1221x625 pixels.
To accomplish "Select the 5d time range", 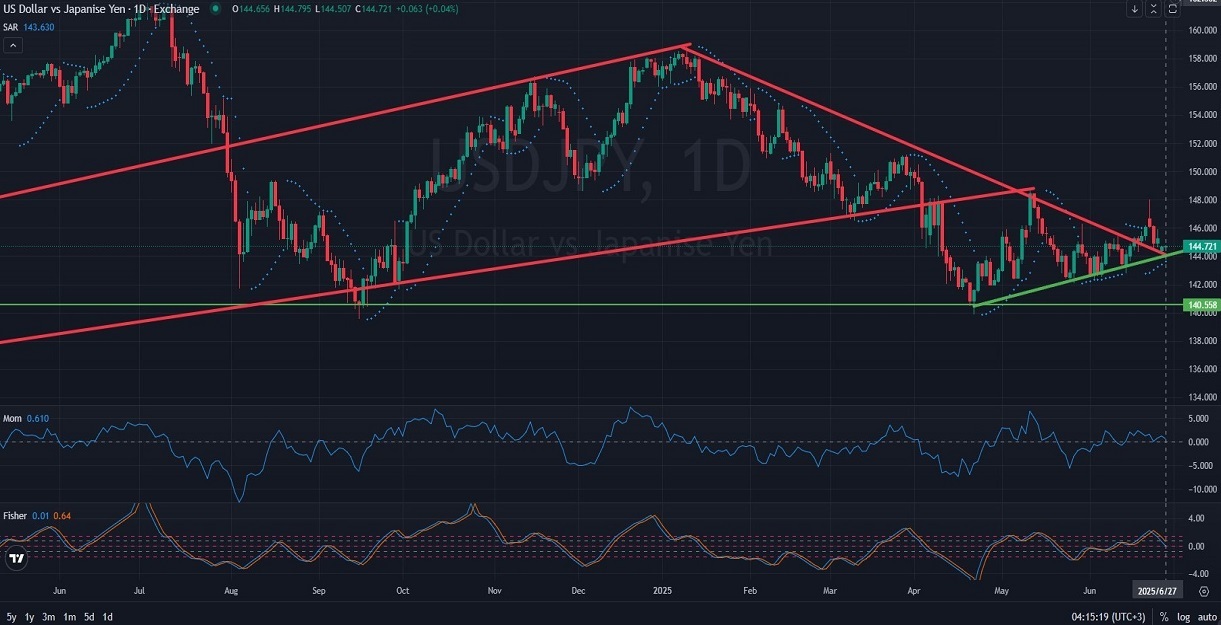I will pos(89,617).
